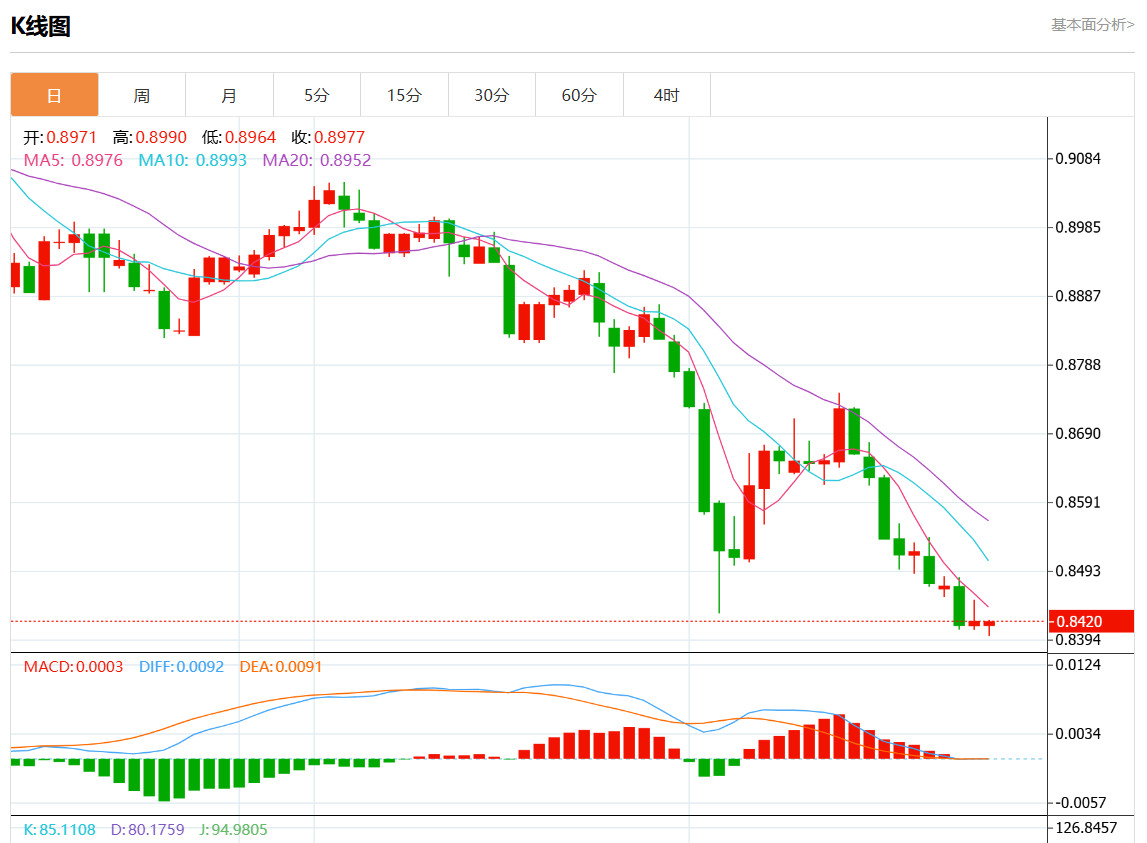Click the MA20: 0.8952 indicator text
Viewport: 1147px width, 843px height.
pyautogui.click(x=317, y=160)
